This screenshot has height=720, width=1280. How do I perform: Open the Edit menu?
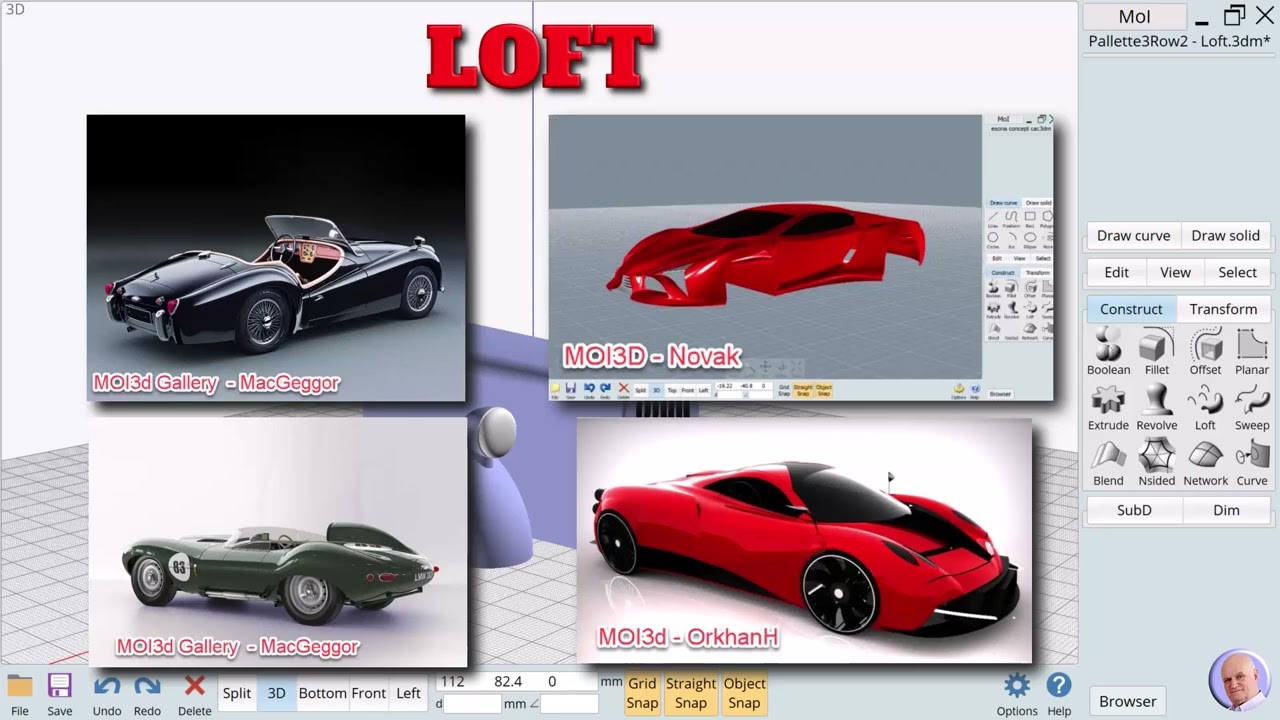[x=1116, y=272]
